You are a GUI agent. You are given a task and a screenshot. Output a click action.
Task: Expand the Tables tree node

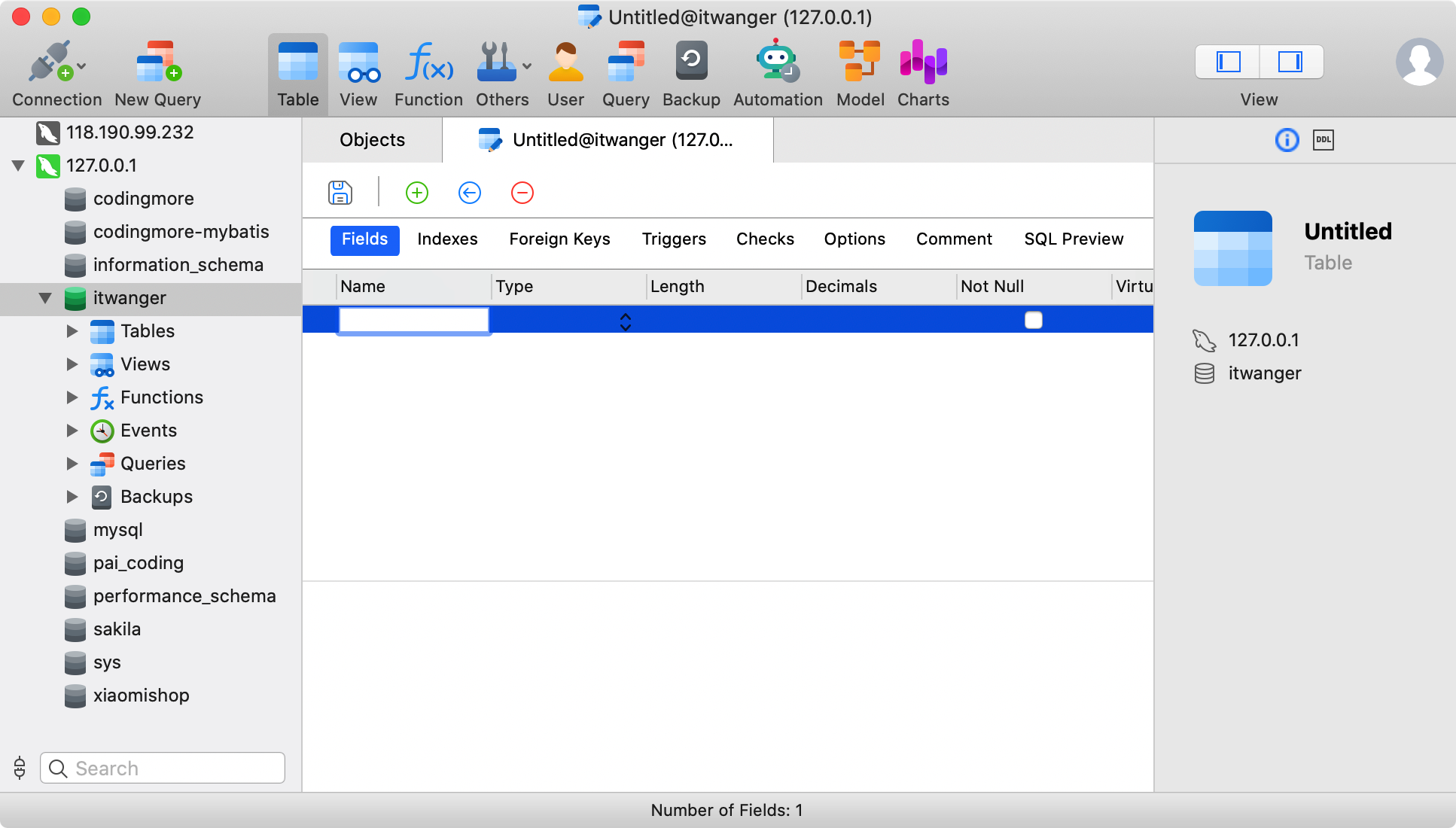point(72,331)
